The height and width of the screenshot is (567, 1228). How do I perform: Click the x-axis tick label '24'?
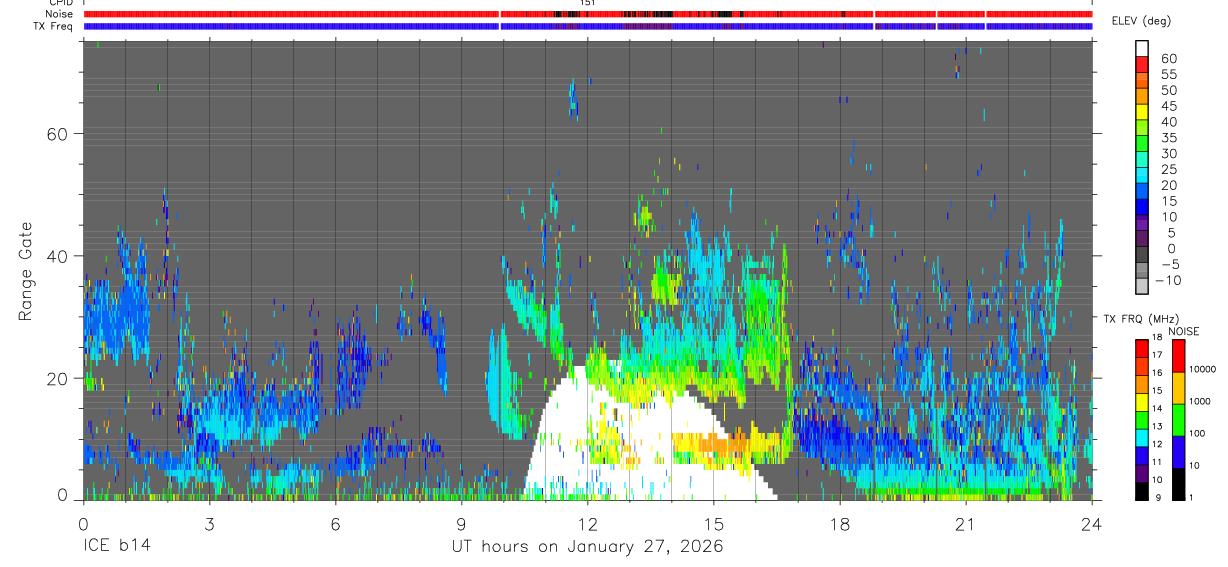coord(1091,524)
